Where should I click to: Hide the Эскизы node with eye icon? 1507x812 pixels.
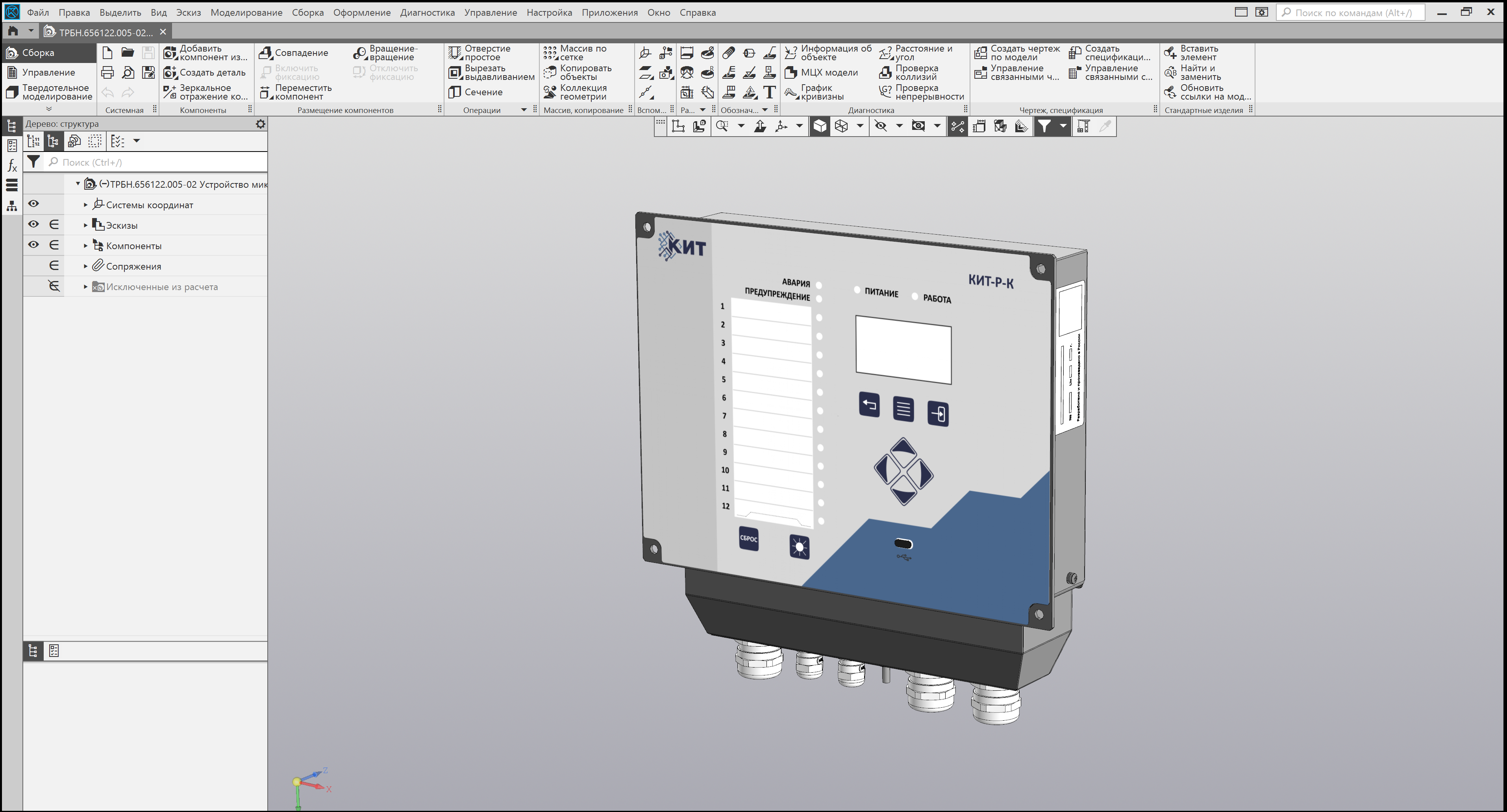pyautogui.click(x=33, y=225)
